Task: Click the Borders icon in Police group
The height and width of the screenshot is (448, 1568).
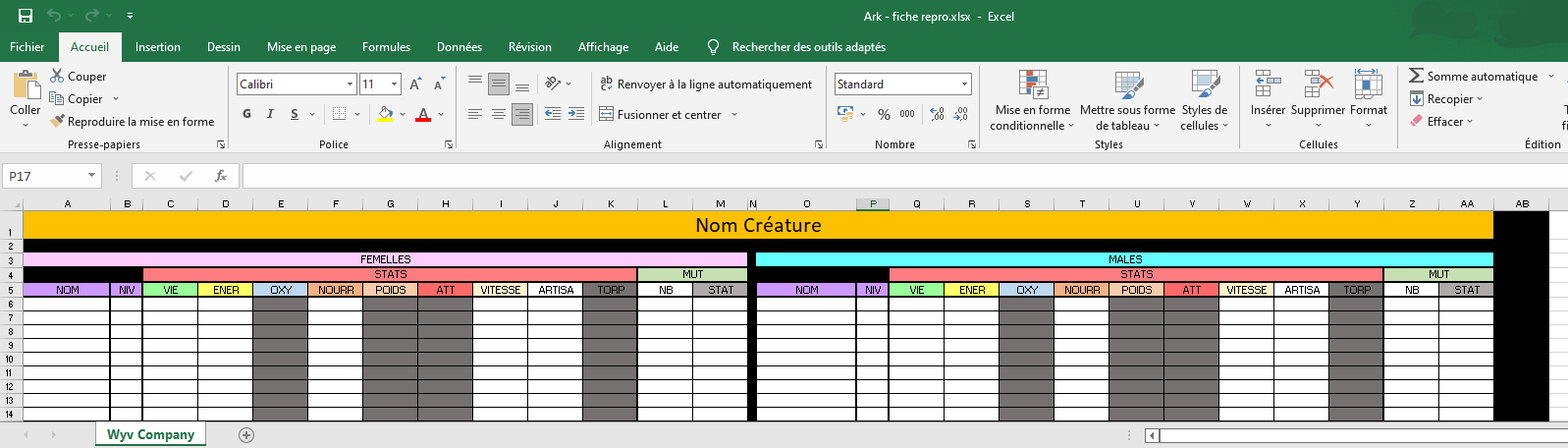Action: click(x=339, y=114)
